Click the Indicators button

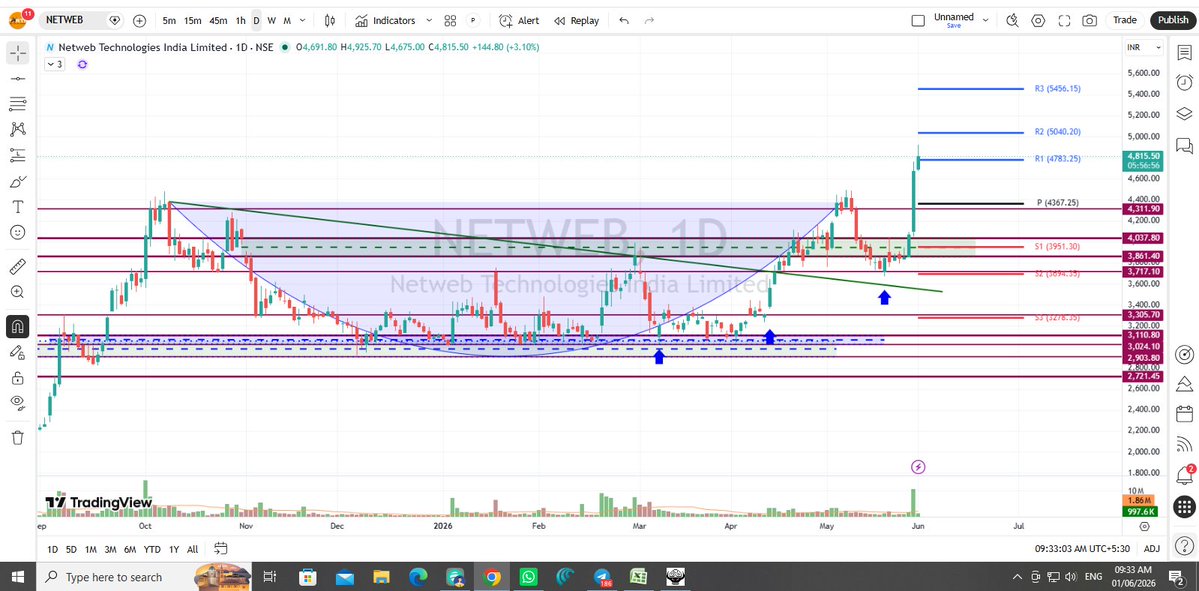pos(386,21)
